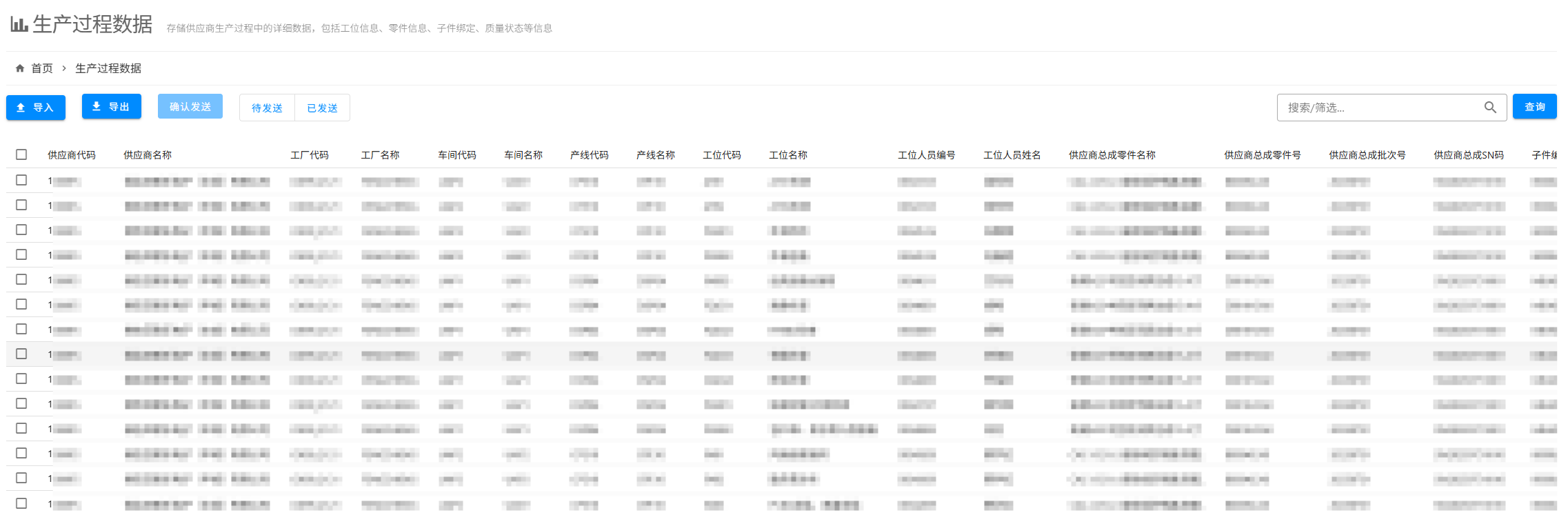Screen dimensions: 1568x515
Task: Click the magnifier search icon
Action: tap(1489, 108)
